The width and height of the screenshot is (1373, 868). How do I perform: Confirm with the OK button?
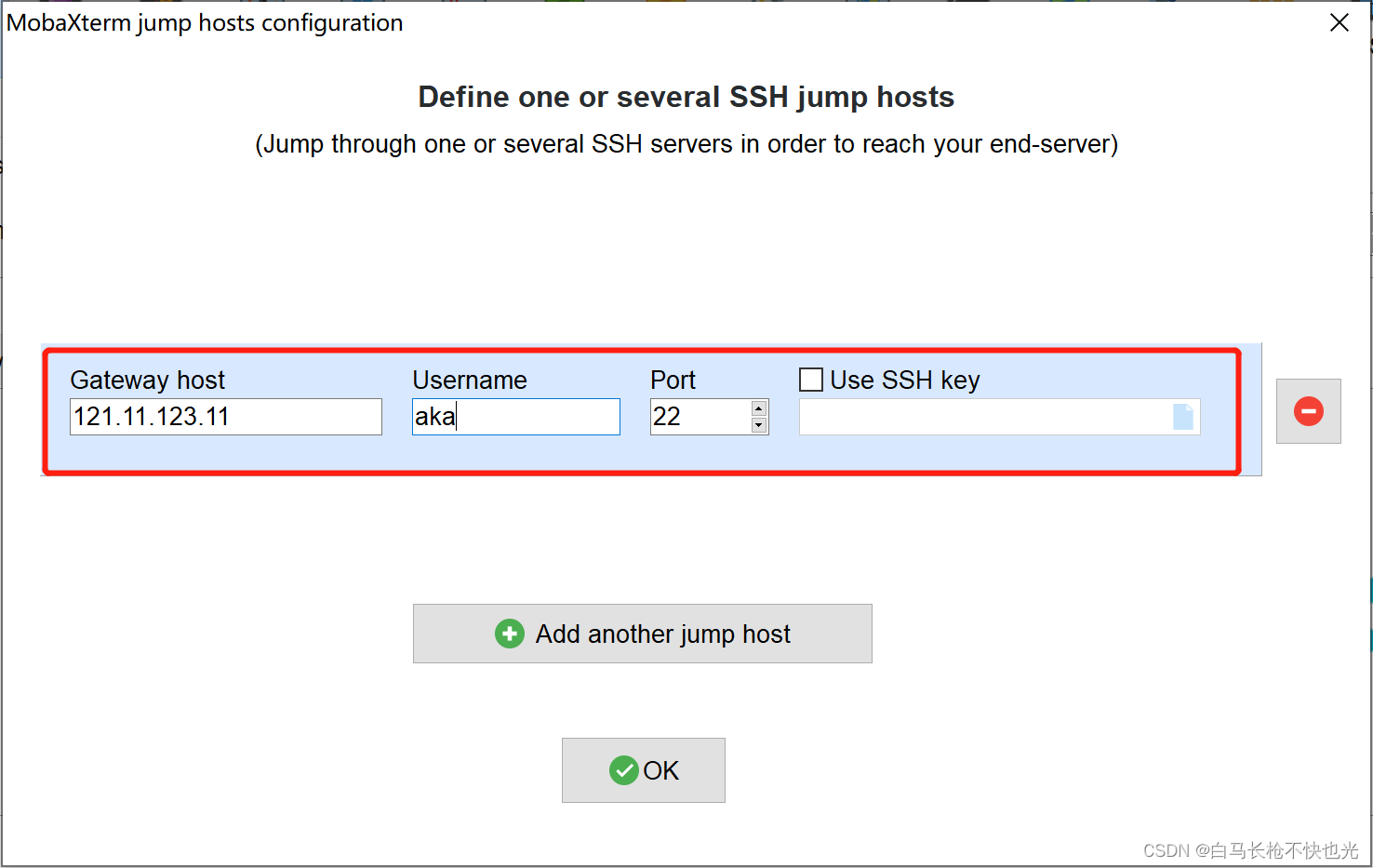(644, 770)
